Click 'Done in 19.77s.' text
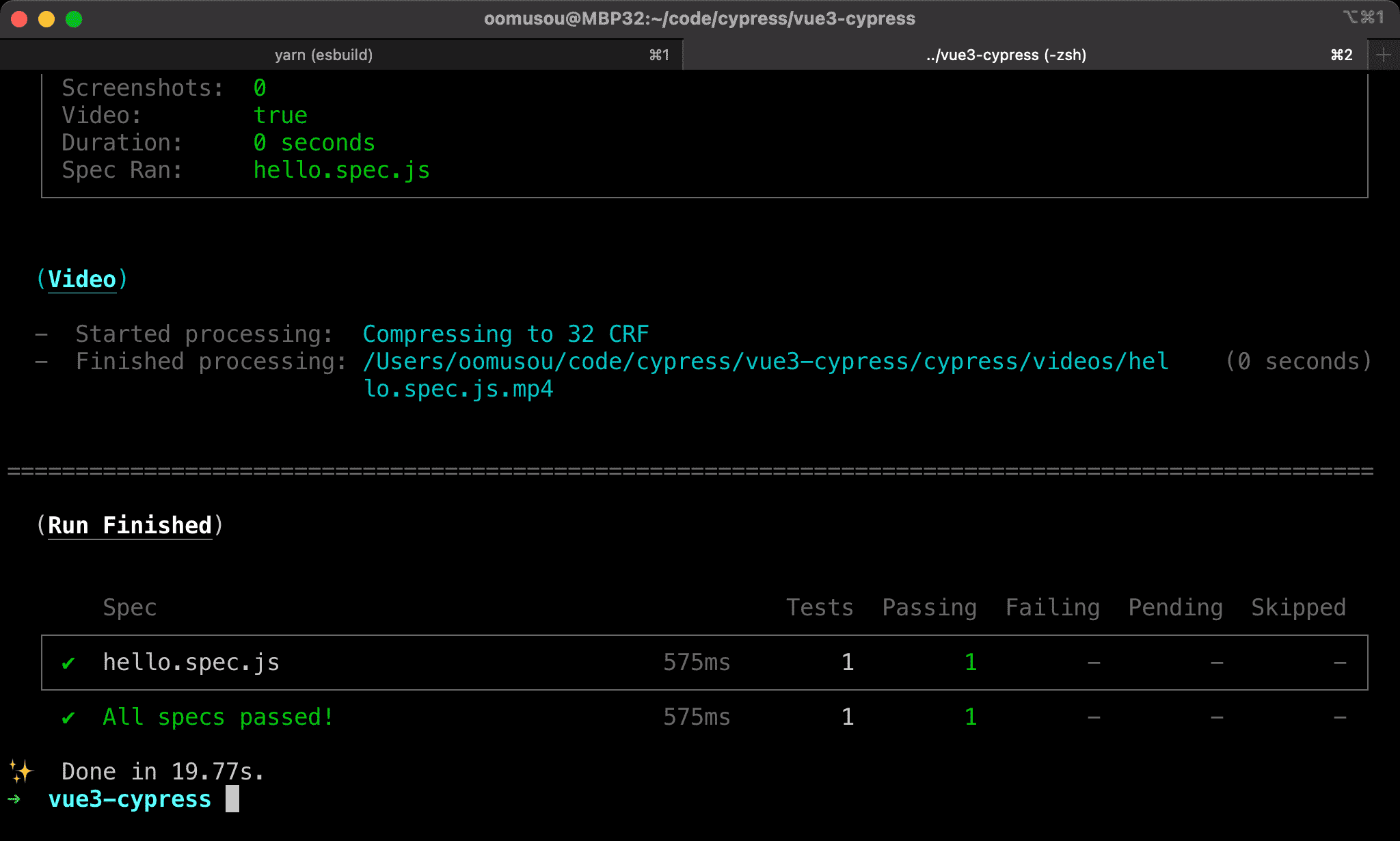1400x841 pixels. click(x=163, y=771)
